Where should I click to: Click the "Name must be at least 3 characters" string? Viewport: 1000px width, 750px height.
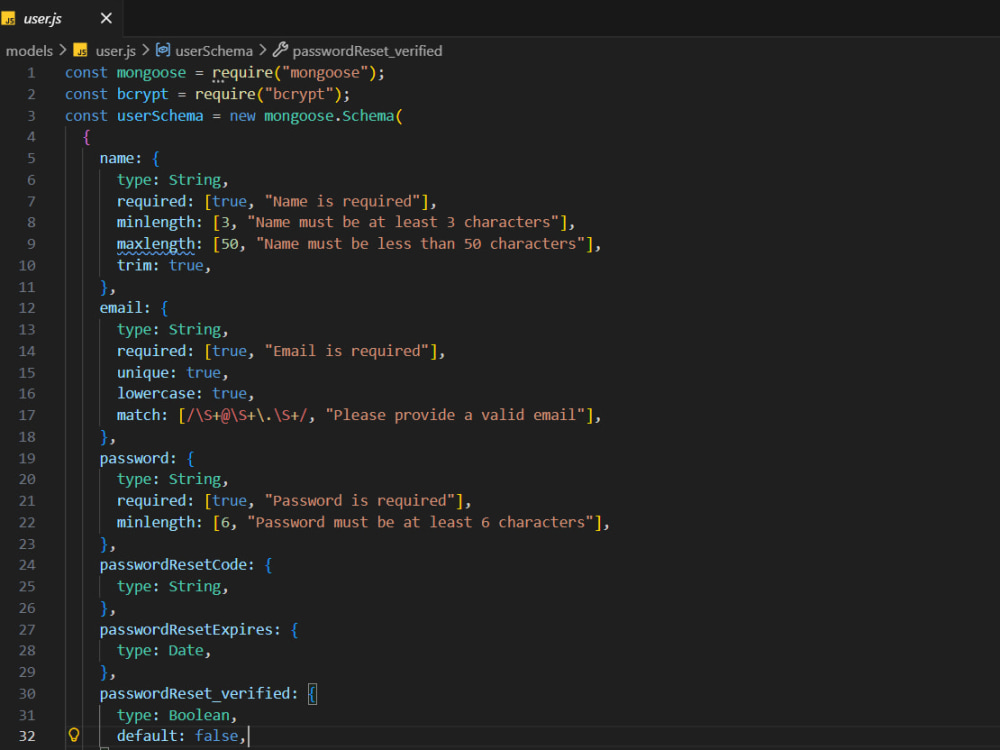[x=403, y=223]
